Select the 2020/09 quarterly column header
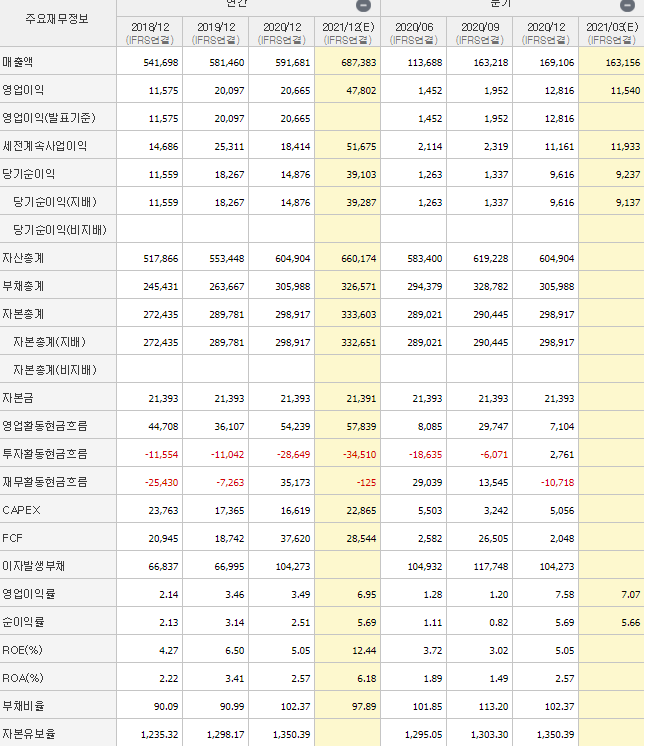The height and width of the screenshot is (746, 645). tap(480, 32)
